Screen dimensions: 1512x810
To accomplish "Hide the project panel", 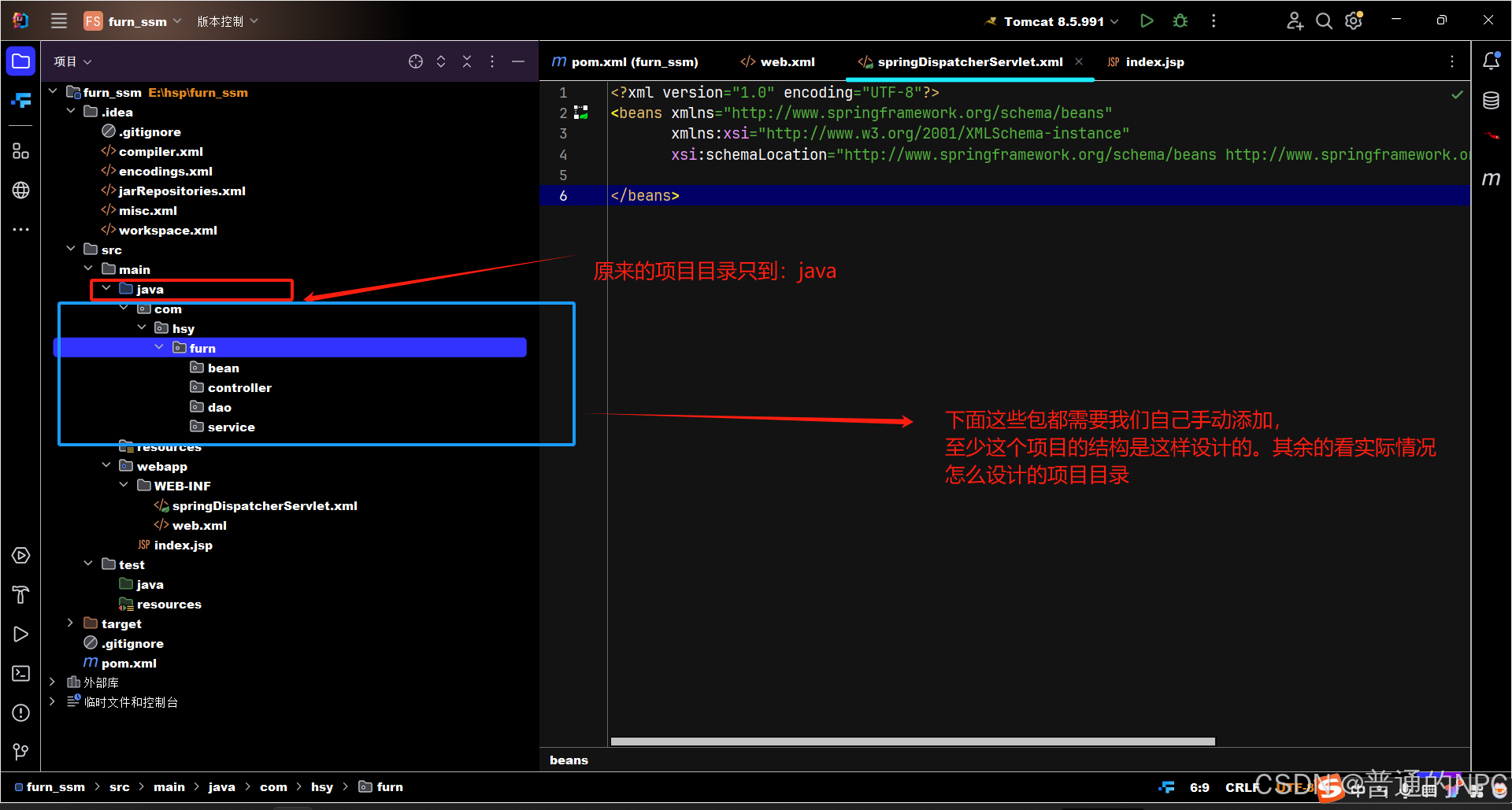I will tap(518, 61).
